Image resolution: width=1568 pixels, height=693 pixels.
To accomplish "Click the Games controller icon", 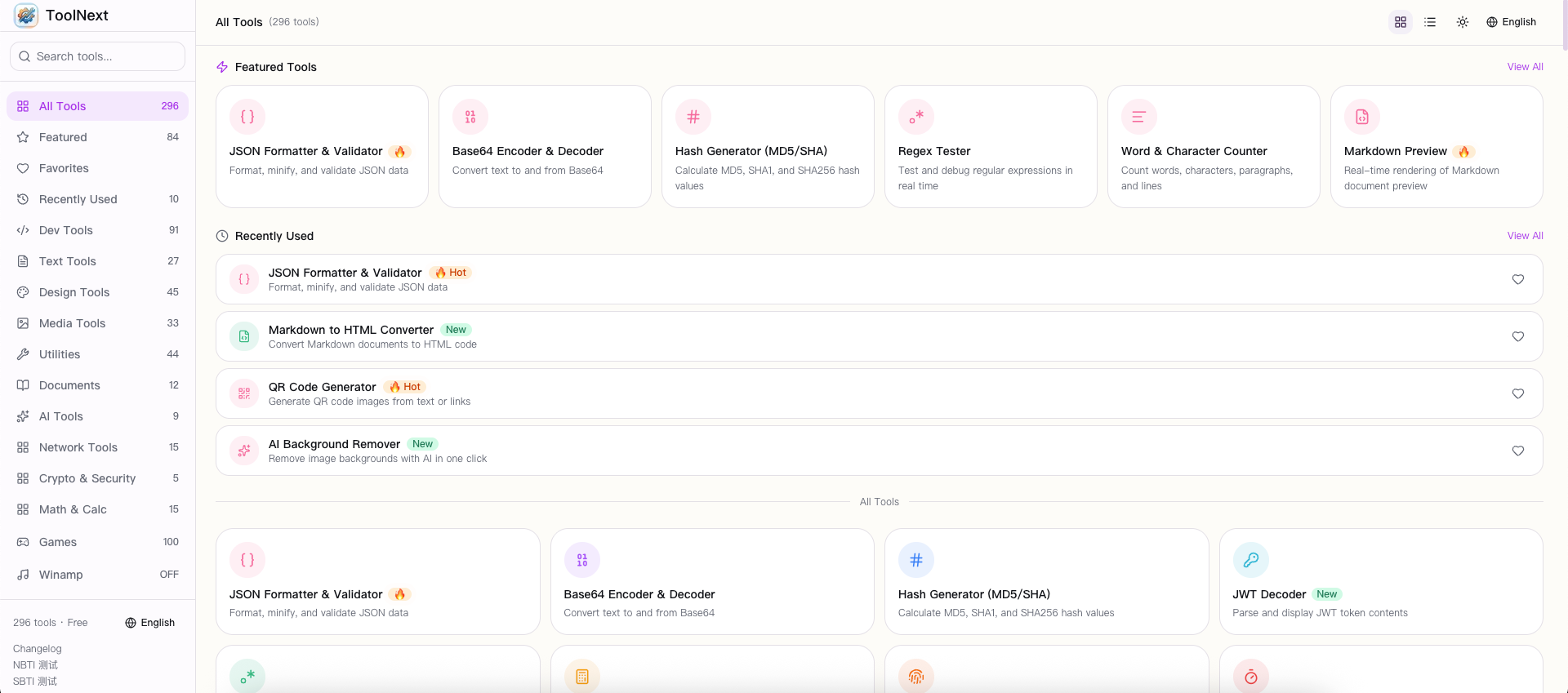I will (23, 542).
